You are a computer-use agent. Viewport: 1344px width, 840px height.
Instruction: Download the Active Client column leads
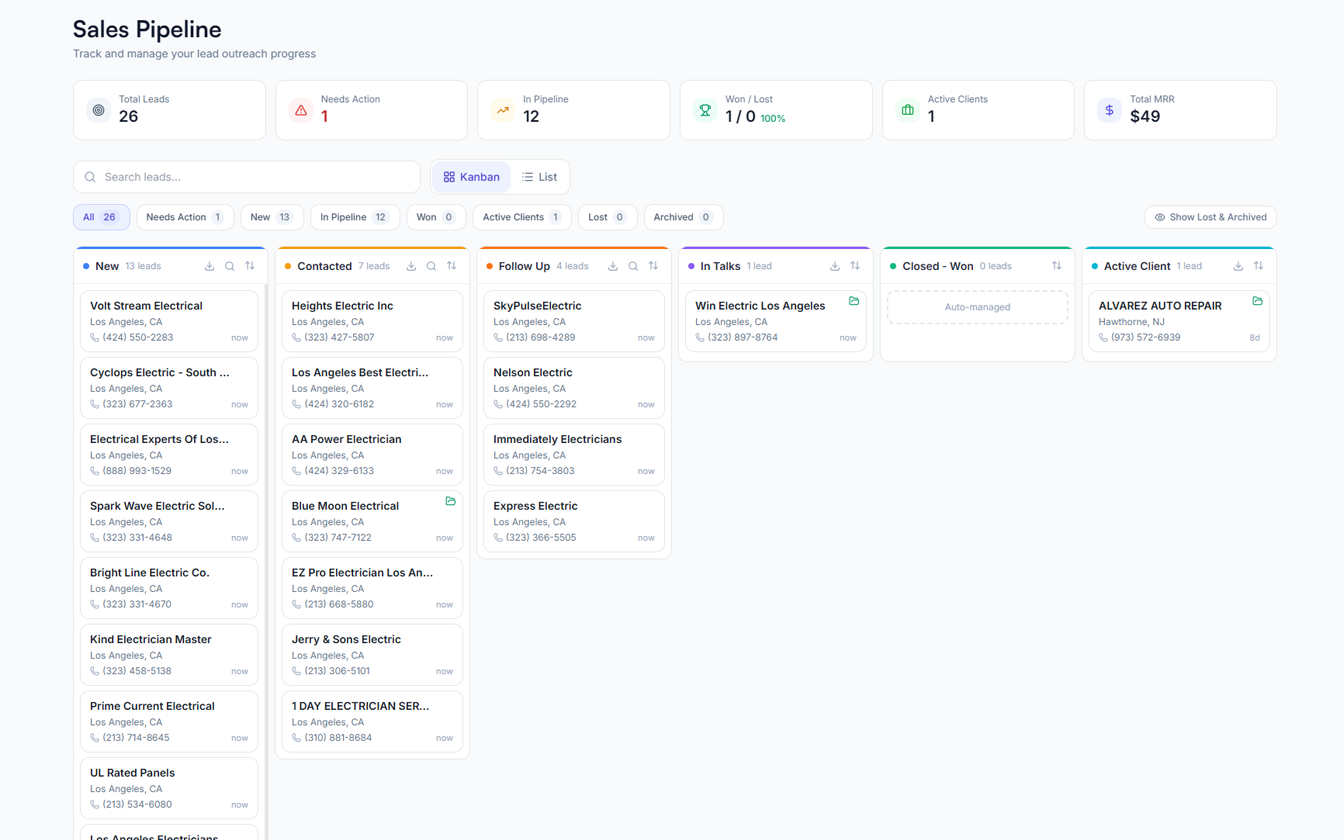1238,266
